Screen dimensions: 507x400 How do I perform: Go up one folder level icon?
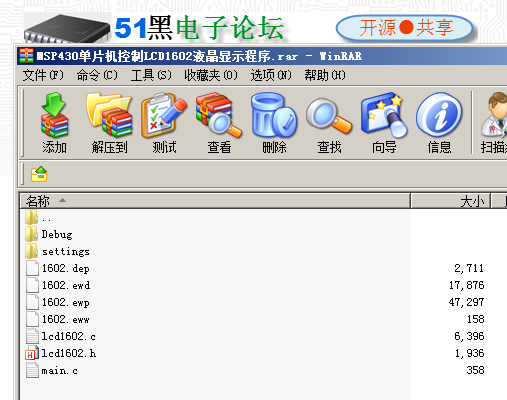(x=39, y=174)
